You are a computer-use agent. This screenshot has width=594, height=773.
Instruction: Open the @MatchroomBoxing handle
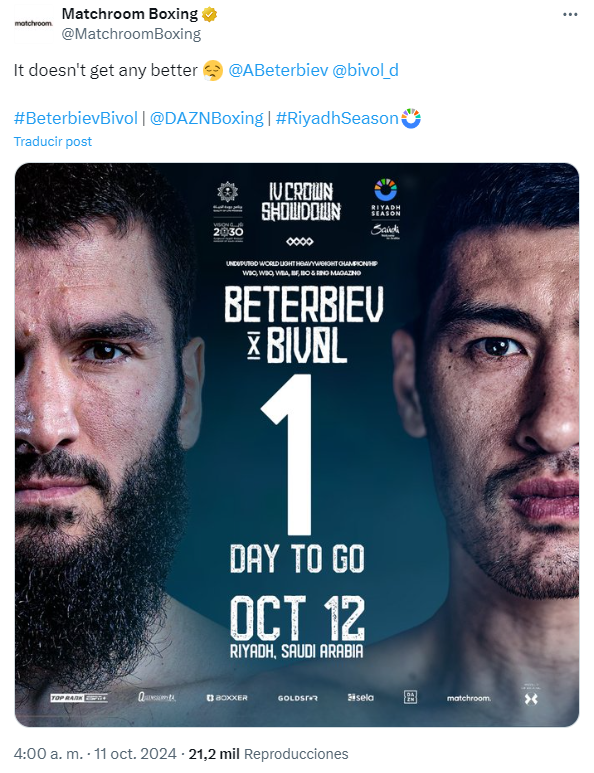click(131, 34)
